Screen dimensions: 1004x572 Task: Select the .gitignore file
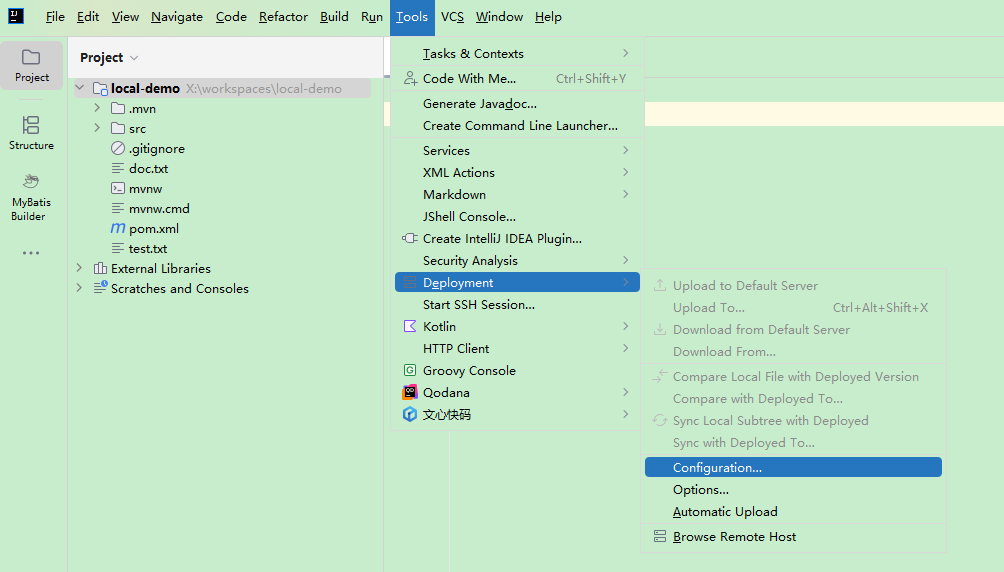[156, 149]
